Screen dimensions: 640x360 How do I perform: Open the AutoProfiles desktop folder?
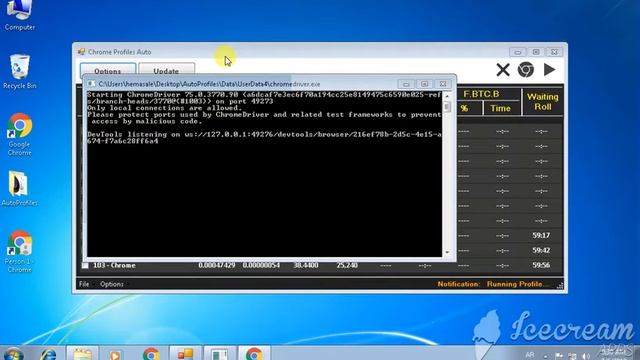[20, 189]
